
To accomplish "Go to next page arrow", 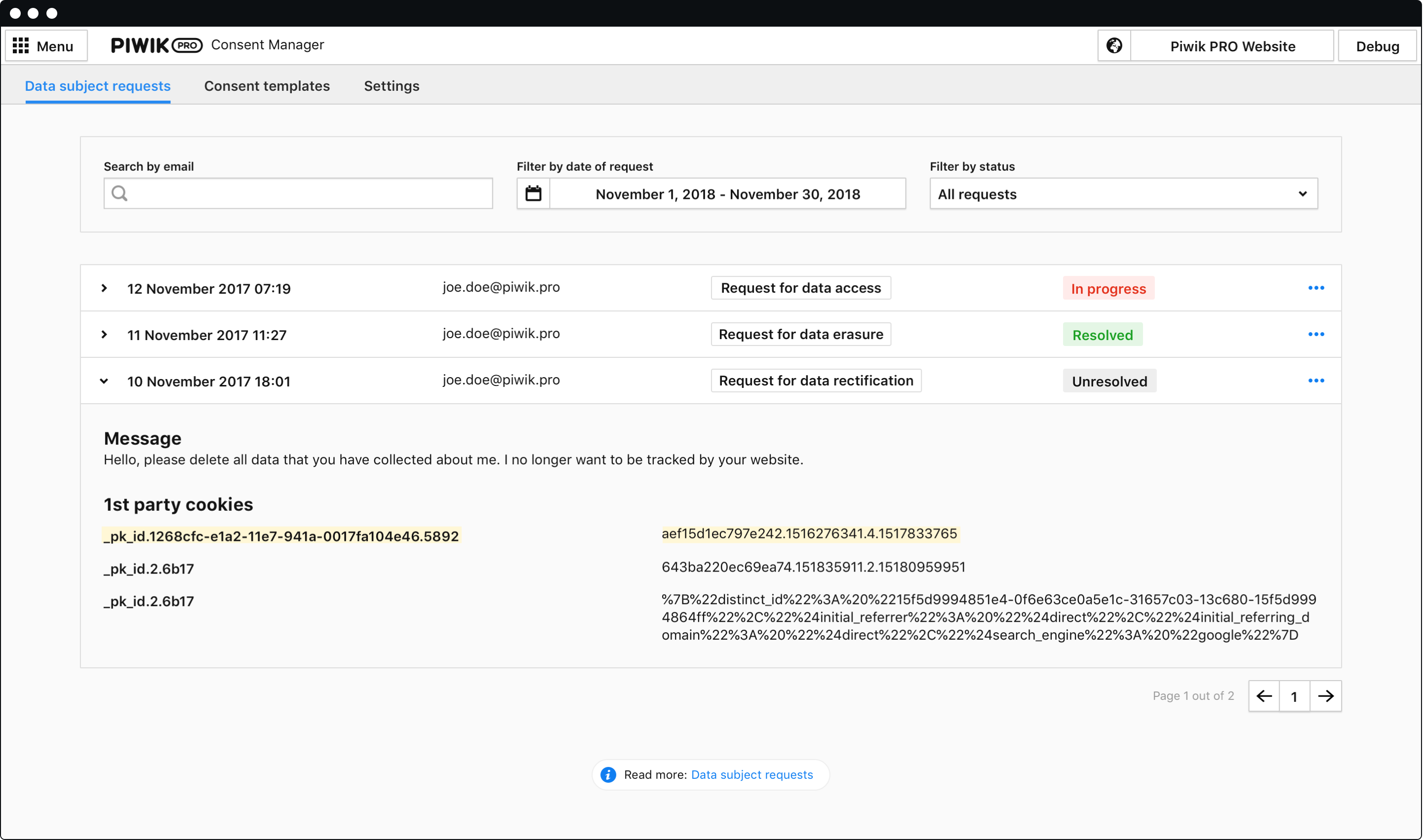I will click(x=1325, y=696).
